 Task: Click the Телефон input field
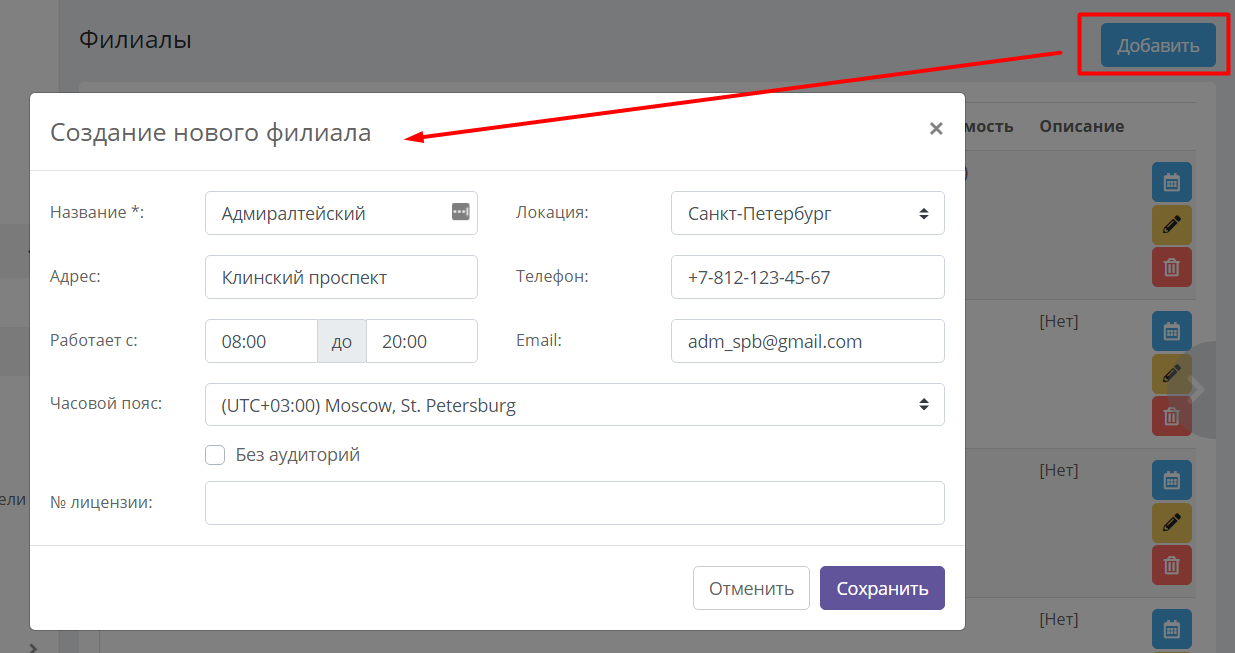pos(808,277)
